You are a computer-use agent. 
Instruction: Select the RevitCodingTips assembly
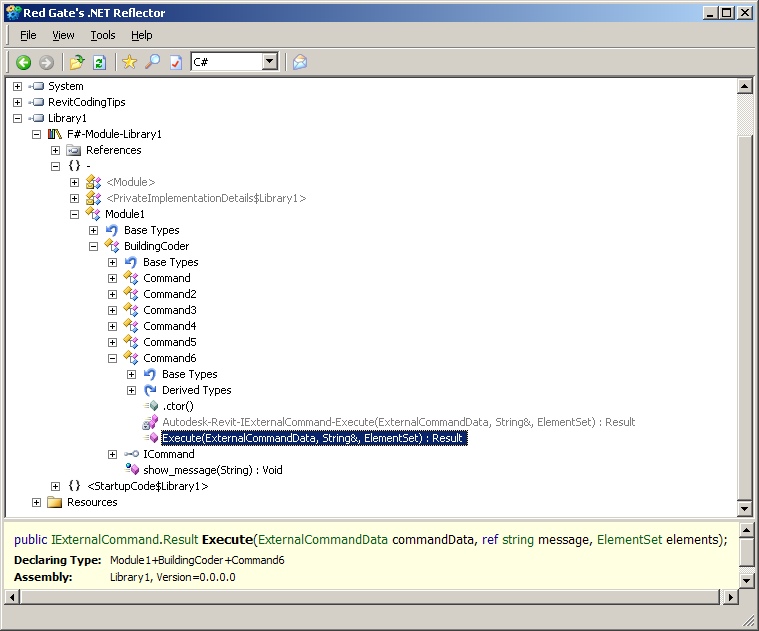[x=86, y=102]
